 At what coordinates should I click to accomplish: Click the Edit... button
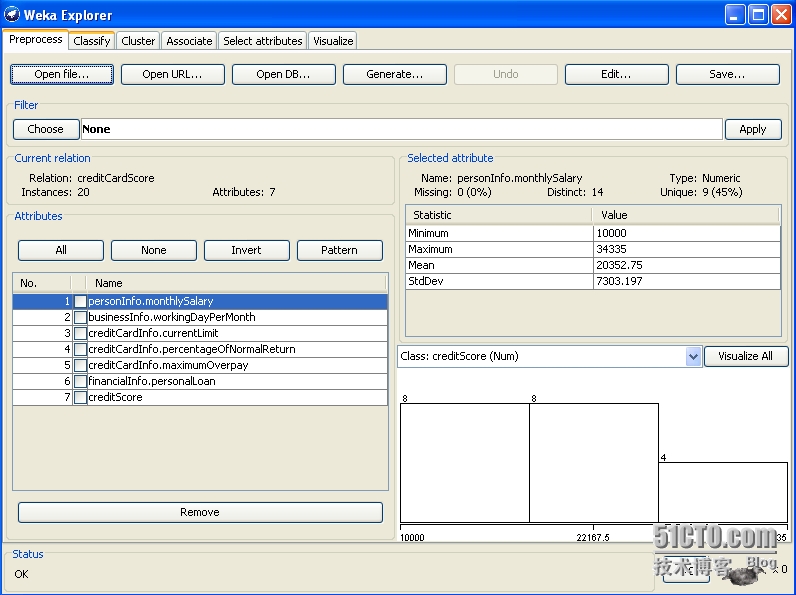[616, 74]
